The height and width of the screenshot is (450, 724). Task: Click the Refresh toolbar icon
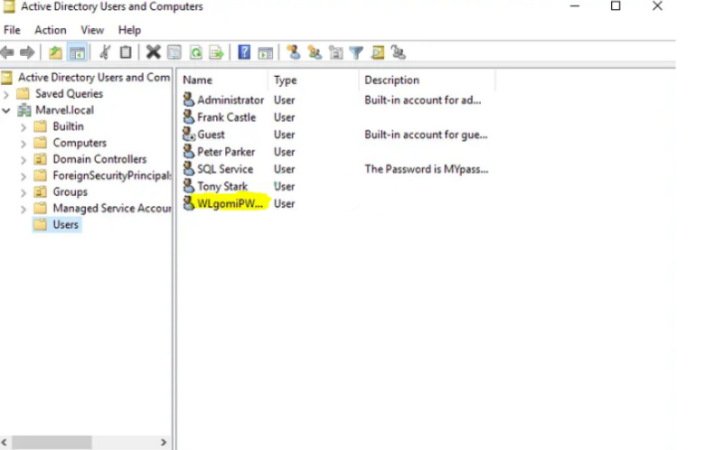[x=195, y=52]
